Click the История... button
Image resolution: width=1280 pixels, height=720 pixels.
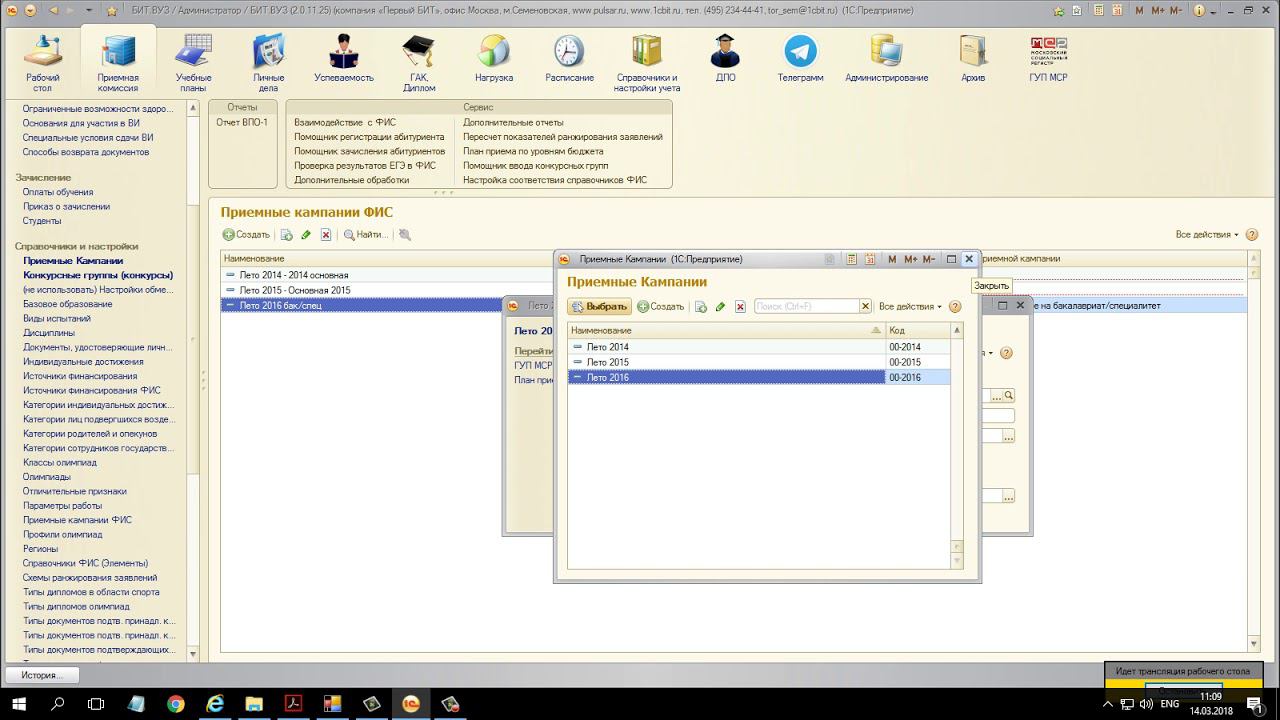tap(42, 675)
